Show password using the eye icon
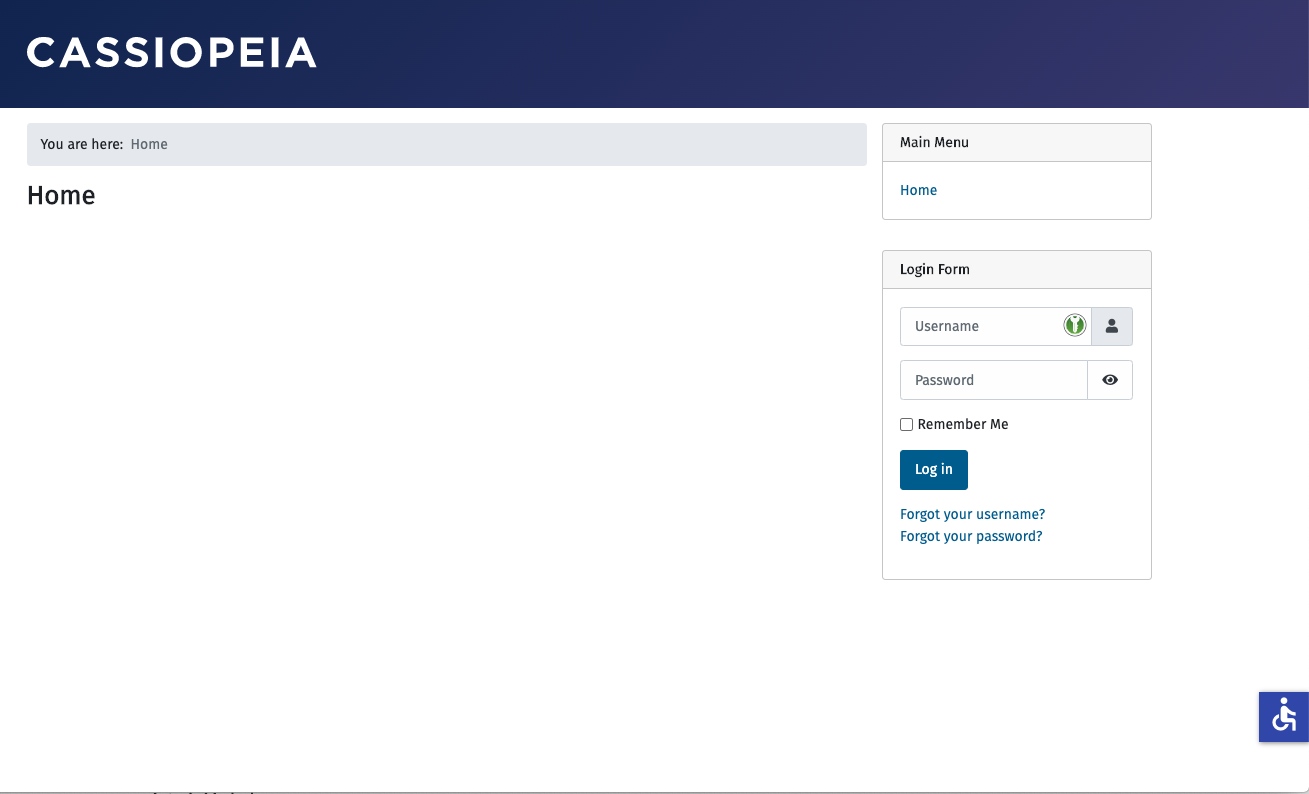This screenshot has width=1309, height=794. [x=1110, y=380]
